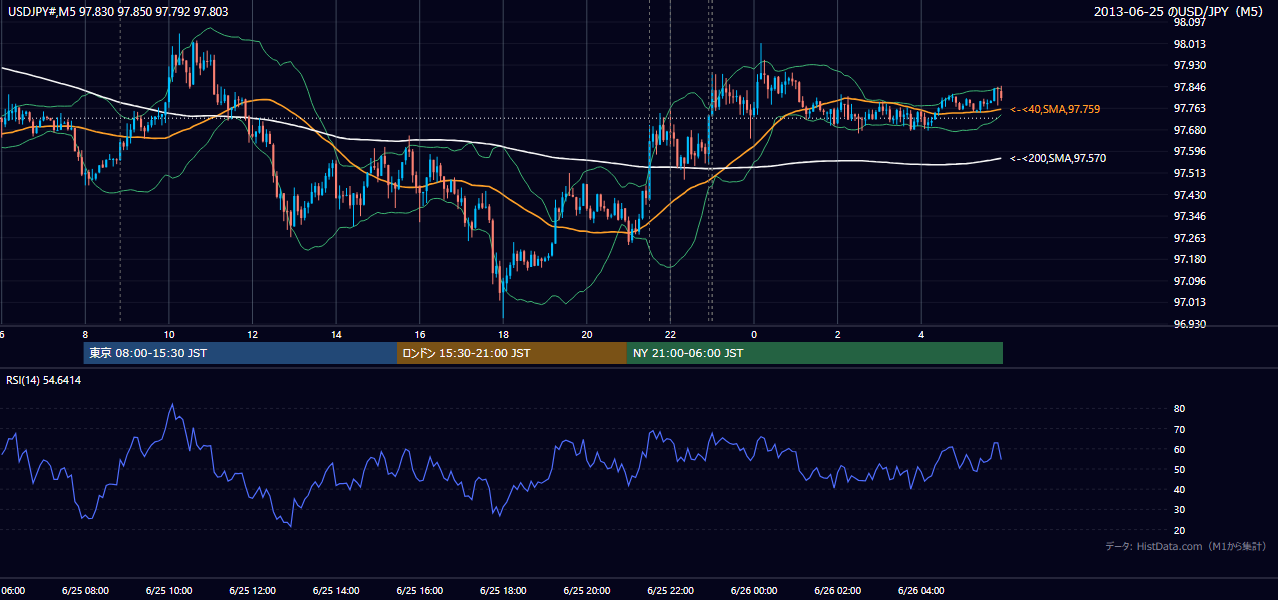Click the 6/25 12:00 time axis label
The image size is (1278, 600).
252,591
